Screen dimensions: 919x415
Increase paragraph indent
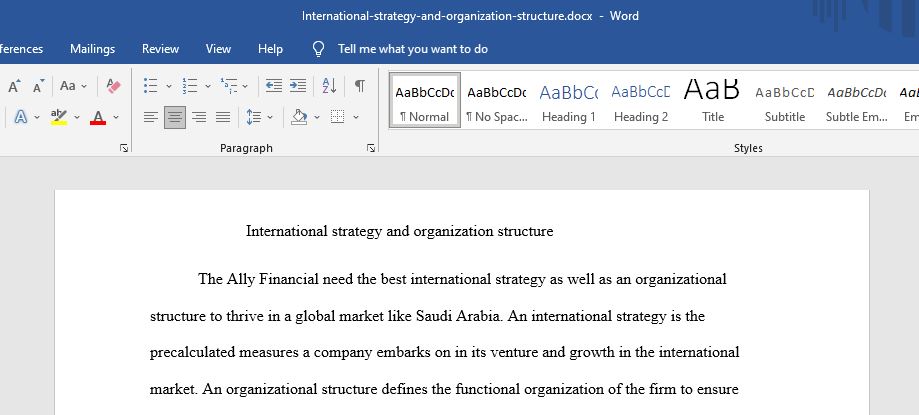point(298,86)
